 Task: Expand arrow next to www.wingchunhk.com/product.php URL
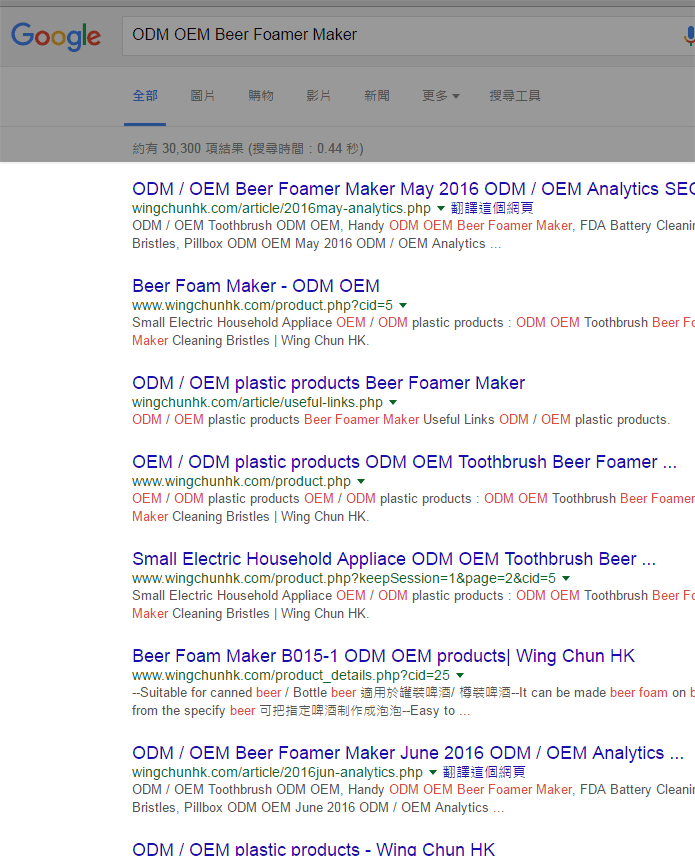click(x=361, y=482)
